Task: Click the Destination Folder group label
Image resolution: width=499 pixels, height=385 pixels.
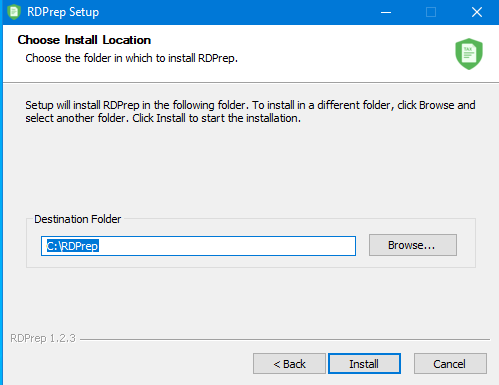Action: click(78, 219)
